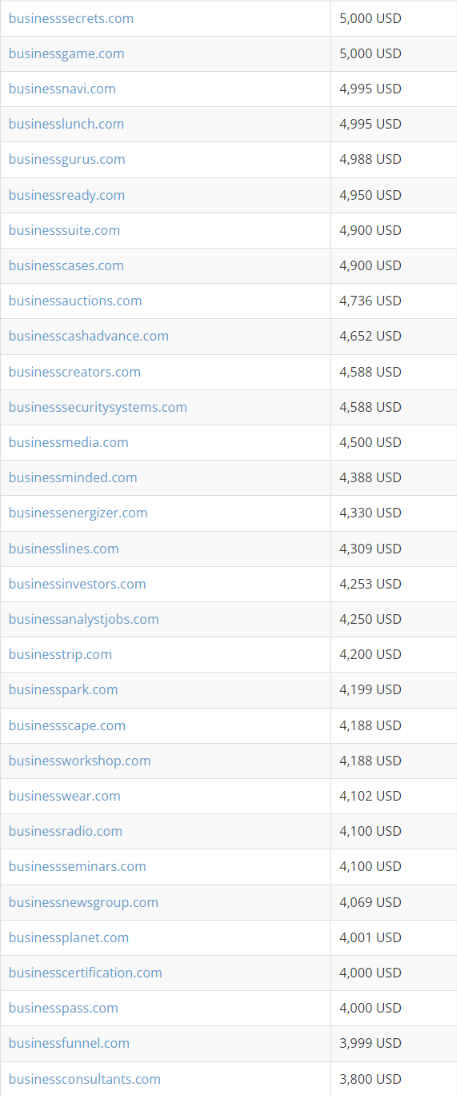Click the businessgame.com link
The width and height of the screenshot is (457, 1096).
click(66, 54)
